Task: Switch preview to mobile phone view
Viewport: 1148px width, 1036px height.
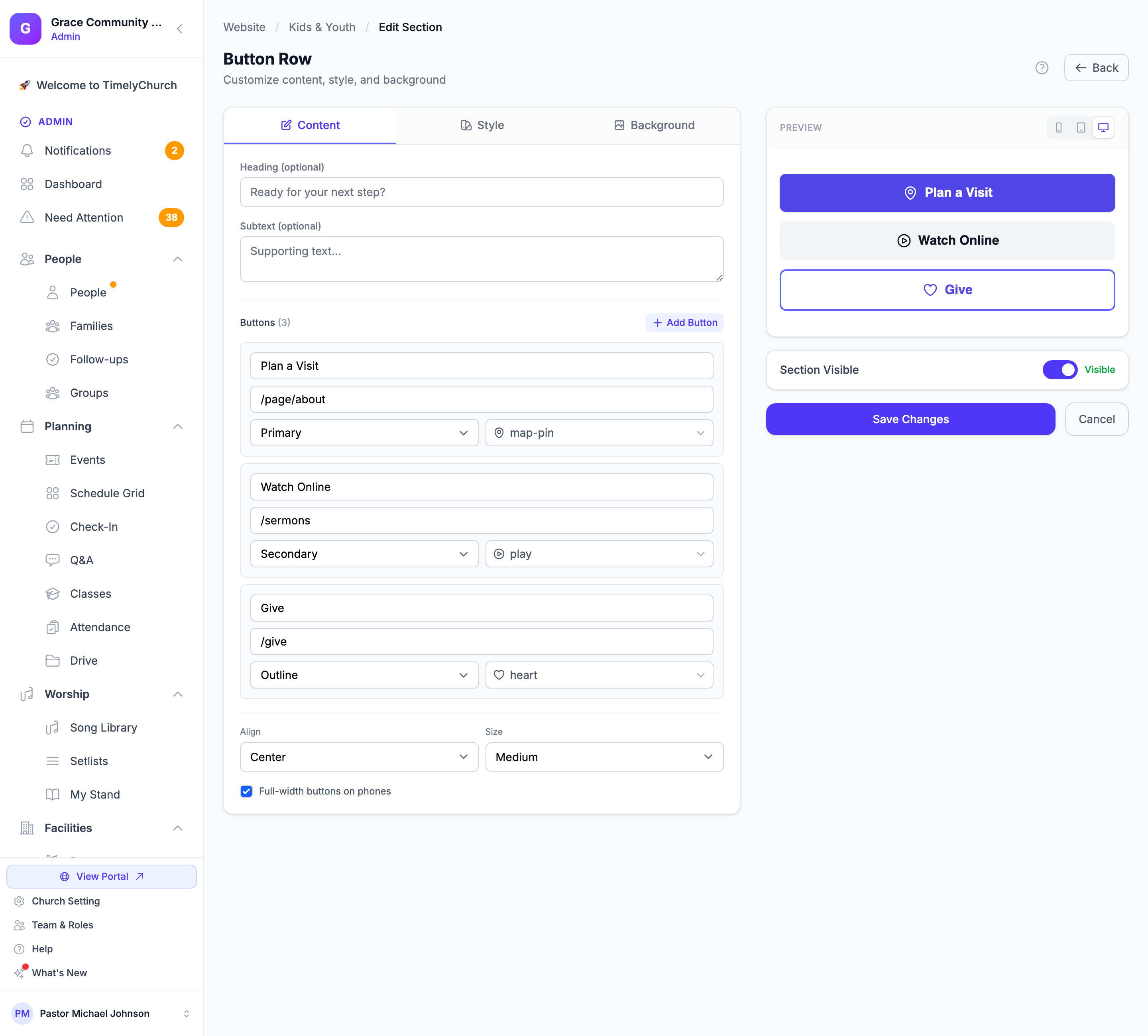Action: 1059,128
